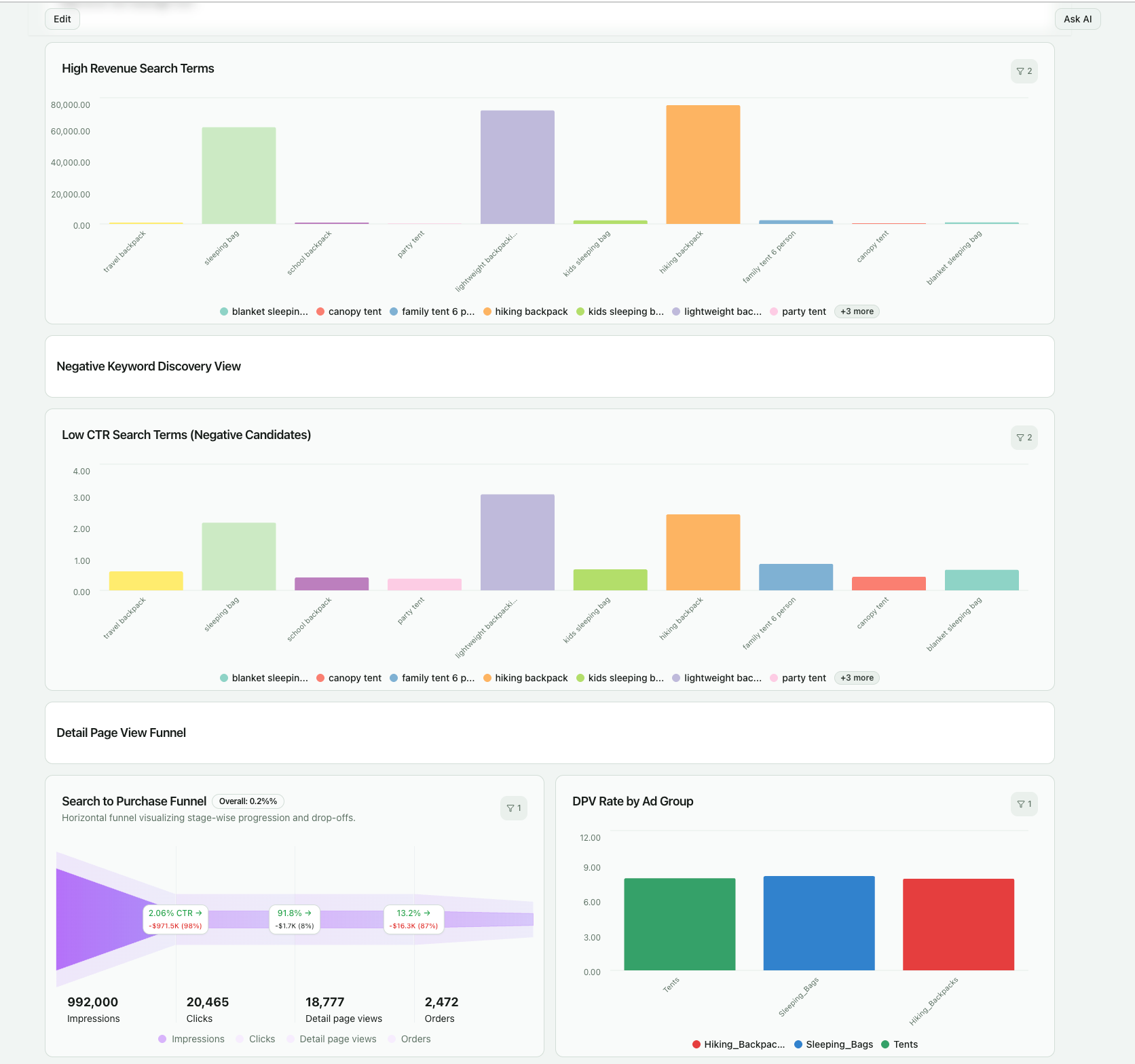Expand '+3 more' legend in Low CTR chart
This screenshot has width=1135, height=1064.
(856, 678)
